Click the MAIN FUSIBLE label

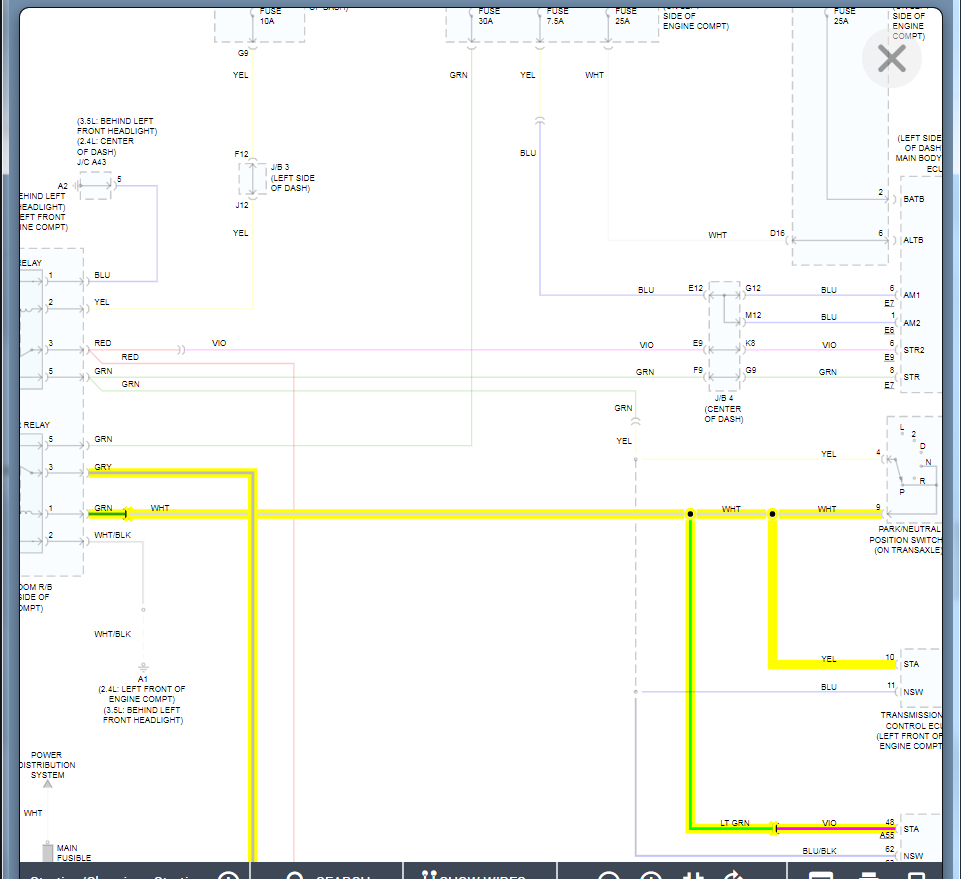point(74,853)
